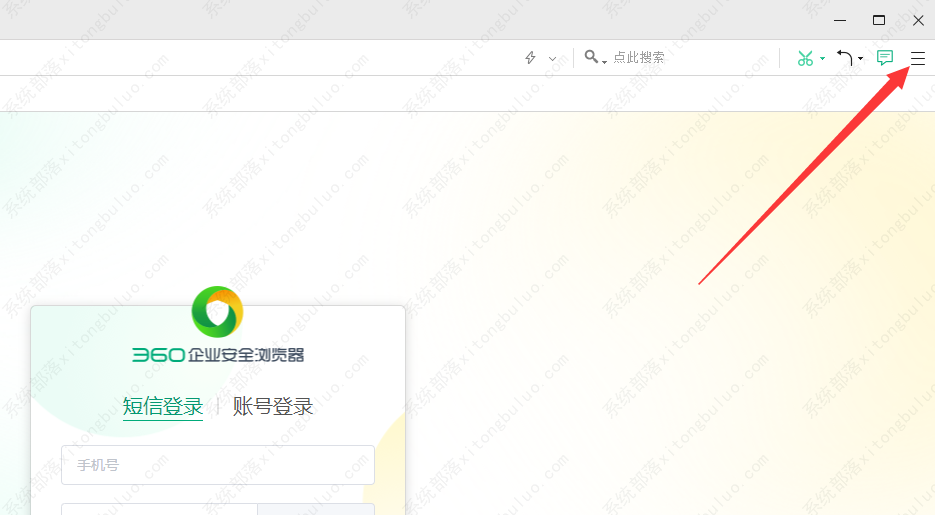Close the browser window

918,20
